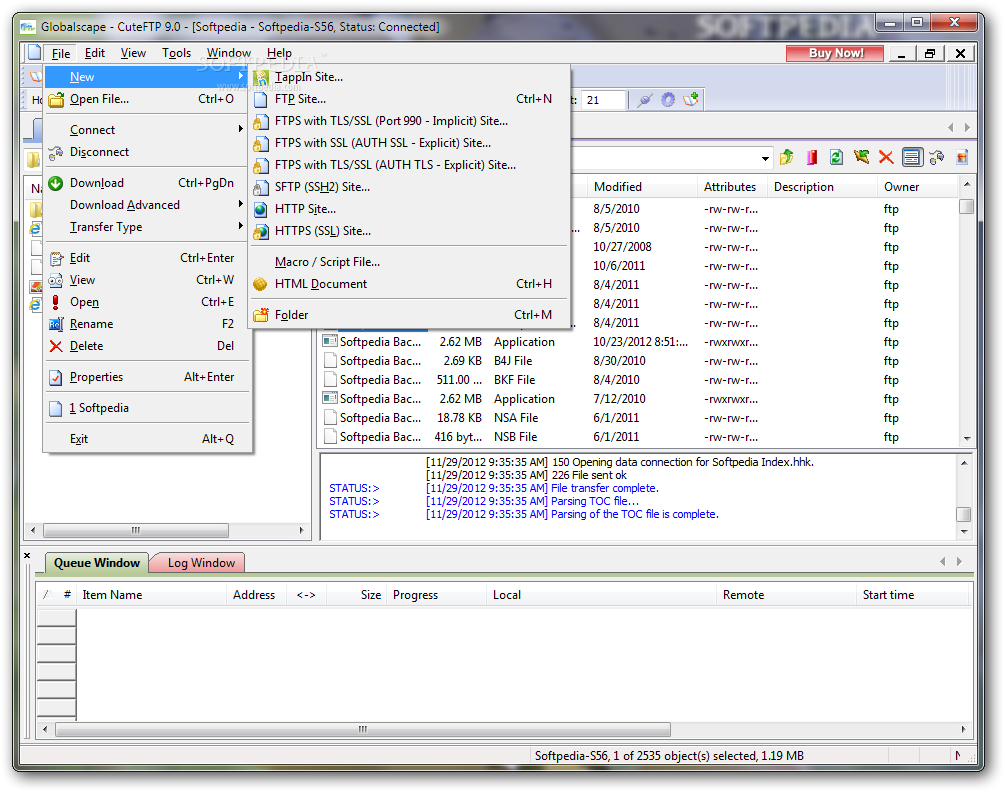This screenshot has width=1005, height=792.
Task: Click View entry with Ctrl+W shortcut
Action: (x=147, y=279)
